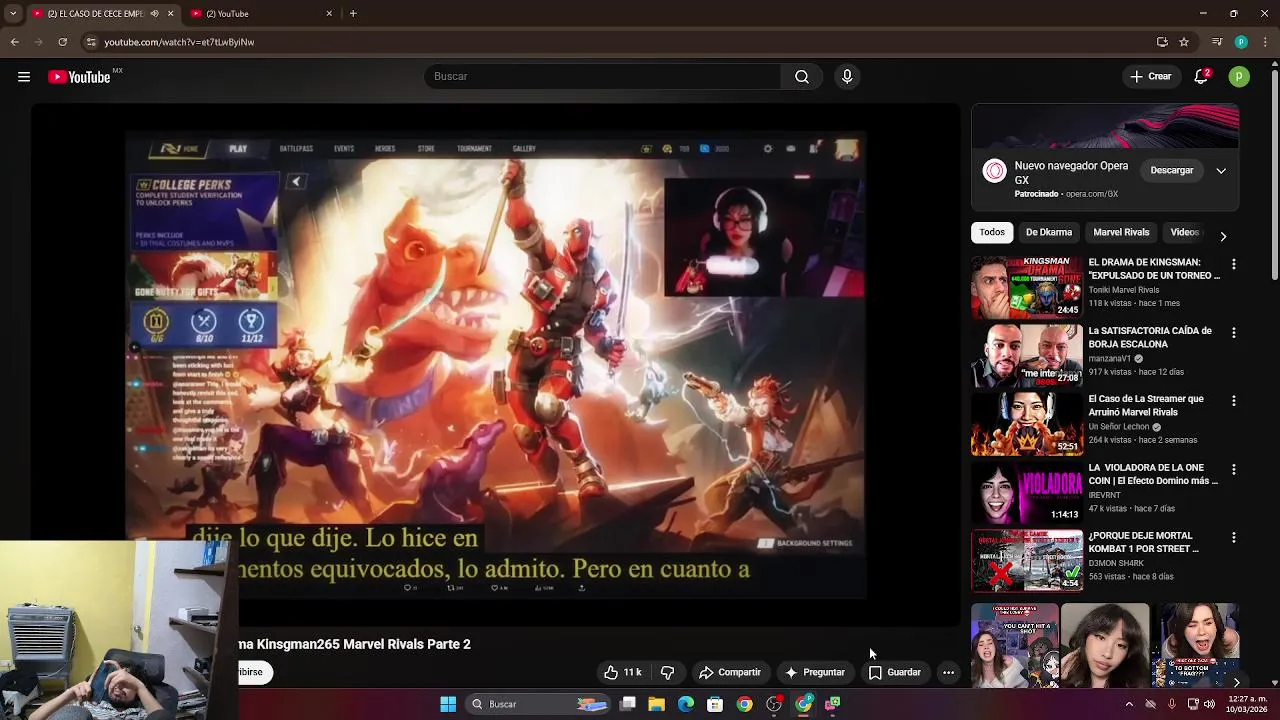Viewport: 1280px width, 720px height.
Task: Open a new browser tab
Action: point(353,14)
